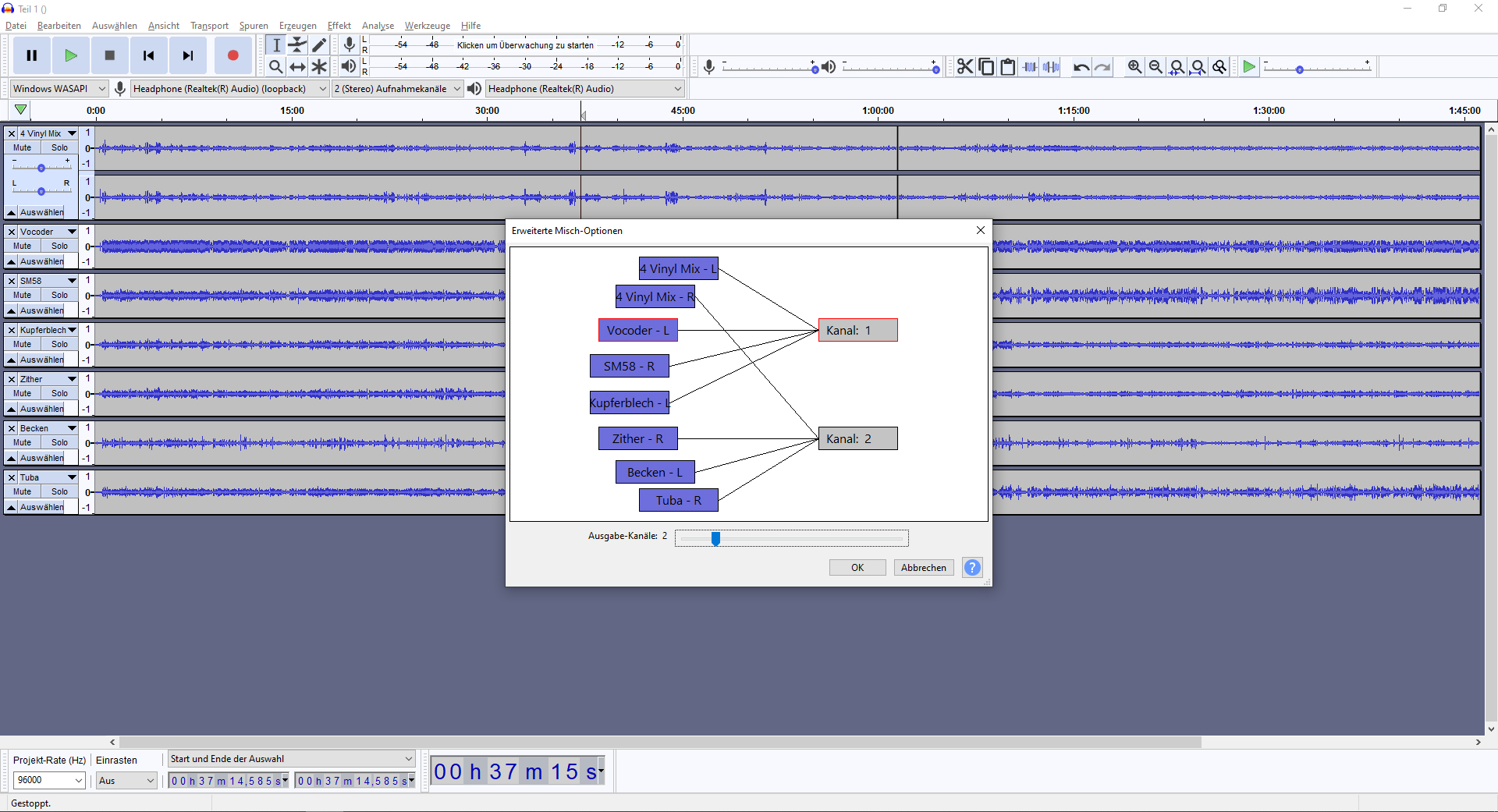1498x812 pixels.
Task: Click the Zoom In magnifier icon
Action: pyautogui.click(x=1134, y=67)
